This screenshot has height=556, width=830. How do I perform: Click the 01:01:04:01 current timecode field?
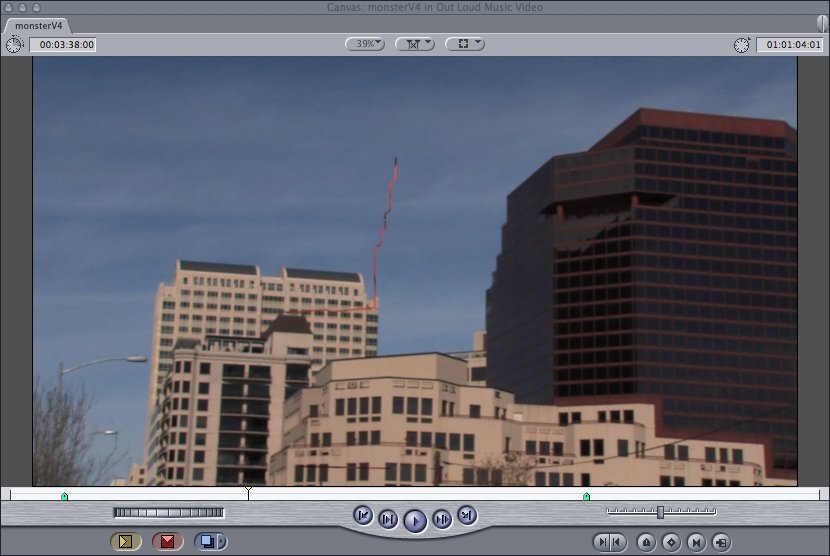tap(789, 45)
